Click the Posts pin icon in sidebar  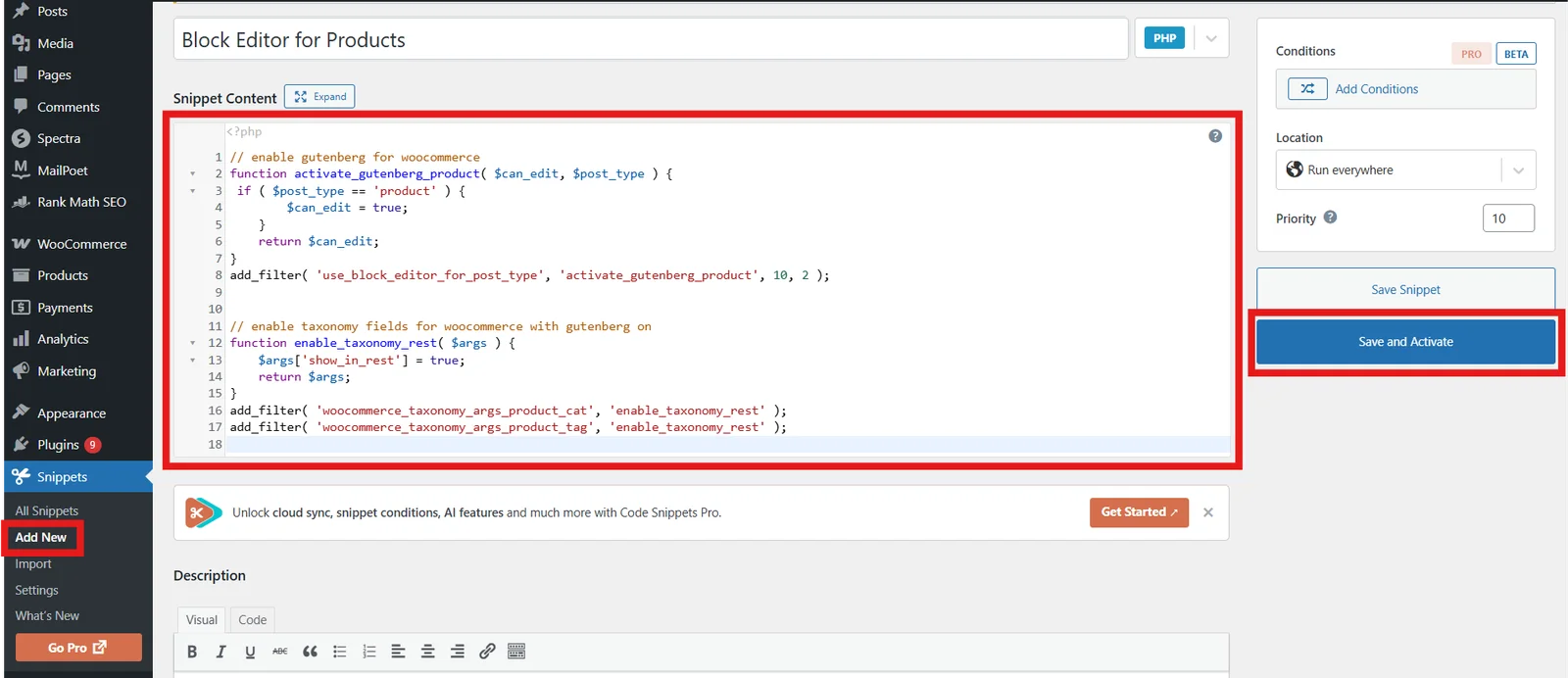pos(21,11)
